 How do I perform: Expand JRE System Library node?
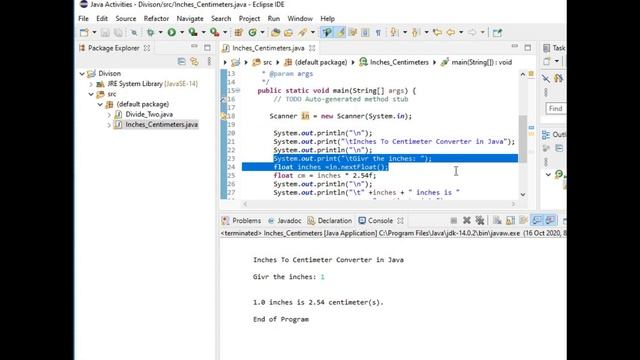click(91, 84)
